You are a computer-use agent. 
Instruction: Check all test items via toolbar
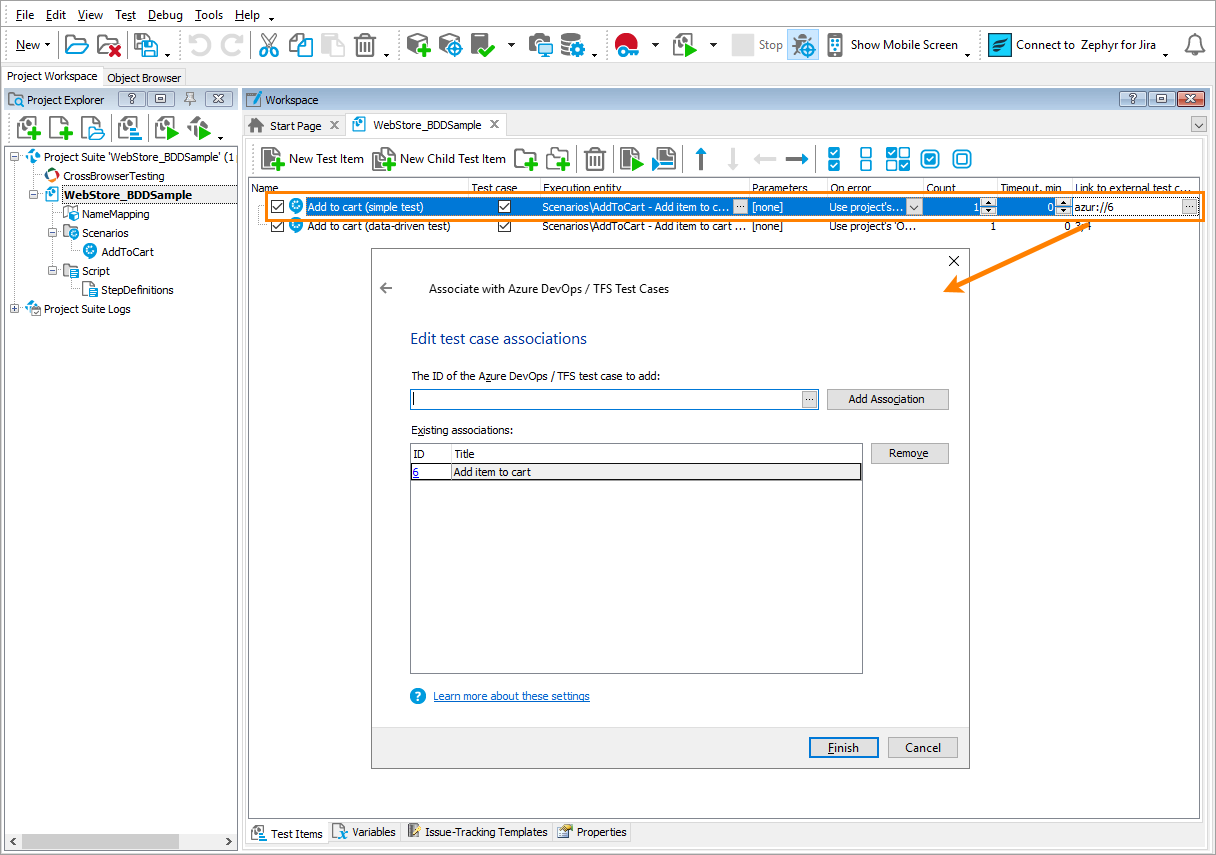pyautogui.click(x=833, y=158)
